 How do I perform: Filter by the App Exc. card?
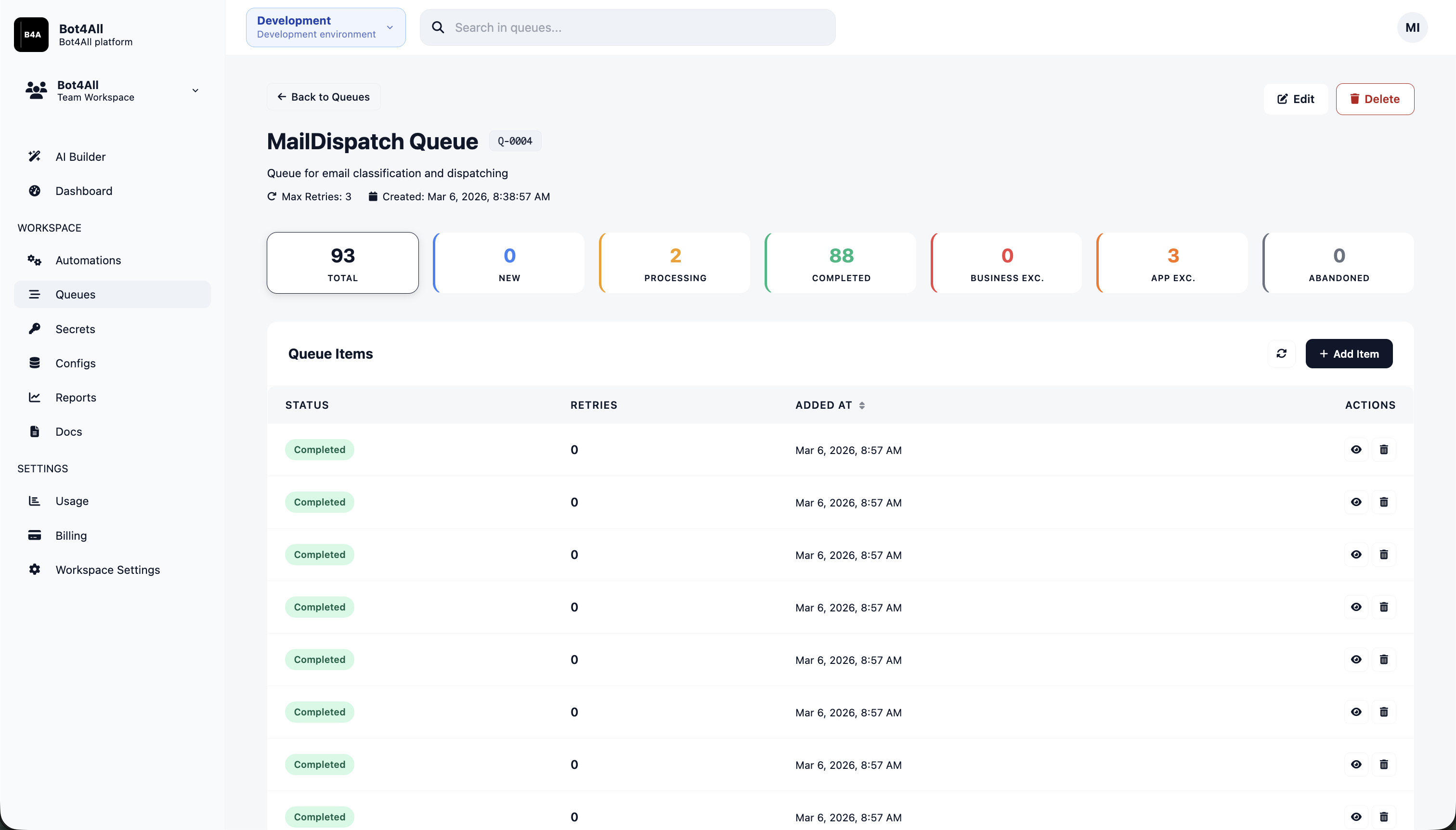(1172, 263)
